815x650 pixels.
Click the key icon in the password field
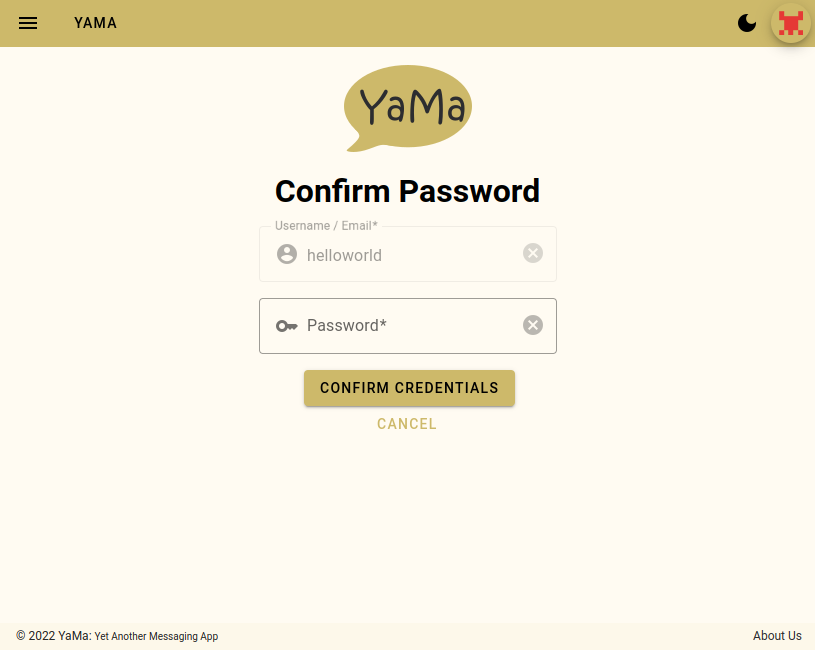(287, 326)
